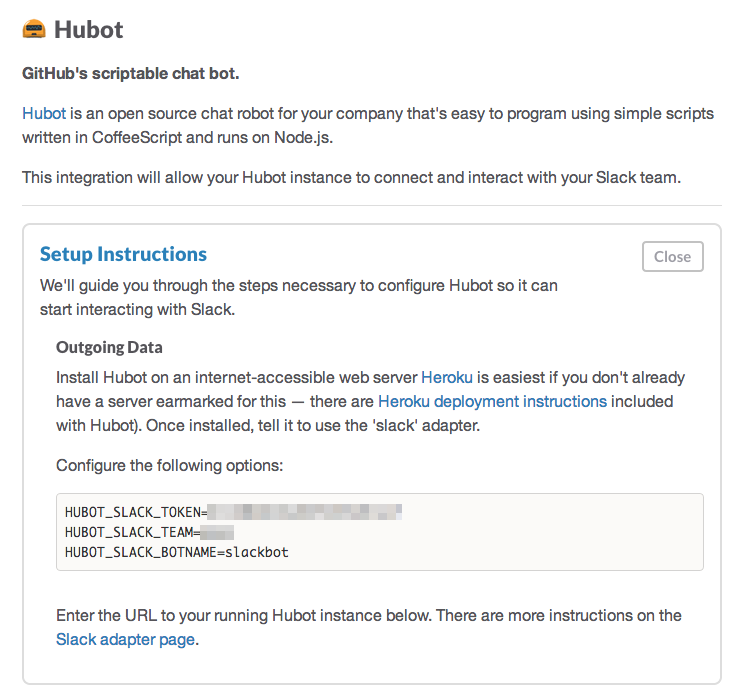Click the blurred Slack token value
This screenshot has height=694, width=732.
pyautogui.click(x=304, y=512)
